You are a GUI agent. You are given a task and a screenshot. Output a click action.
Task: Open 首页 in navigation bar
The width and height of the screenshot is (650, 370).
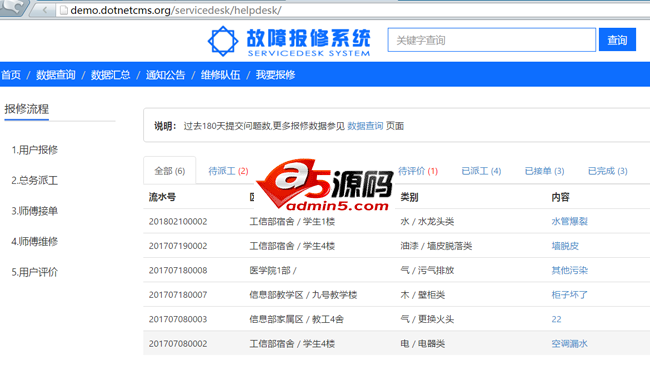11,75
